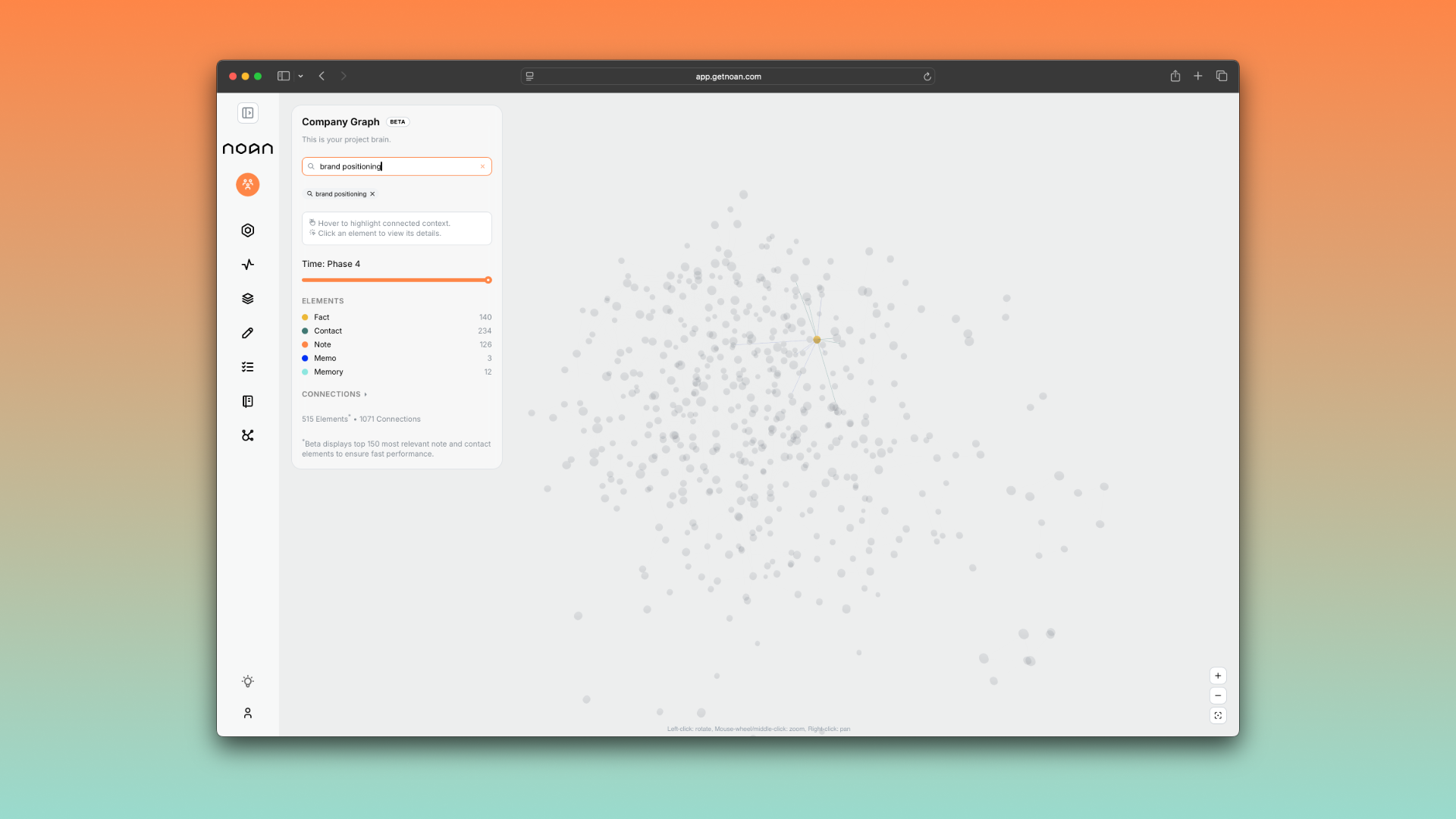Toggle Fact elements in the legend
The image size is (1456, 819).
click(x=322, y=318)
